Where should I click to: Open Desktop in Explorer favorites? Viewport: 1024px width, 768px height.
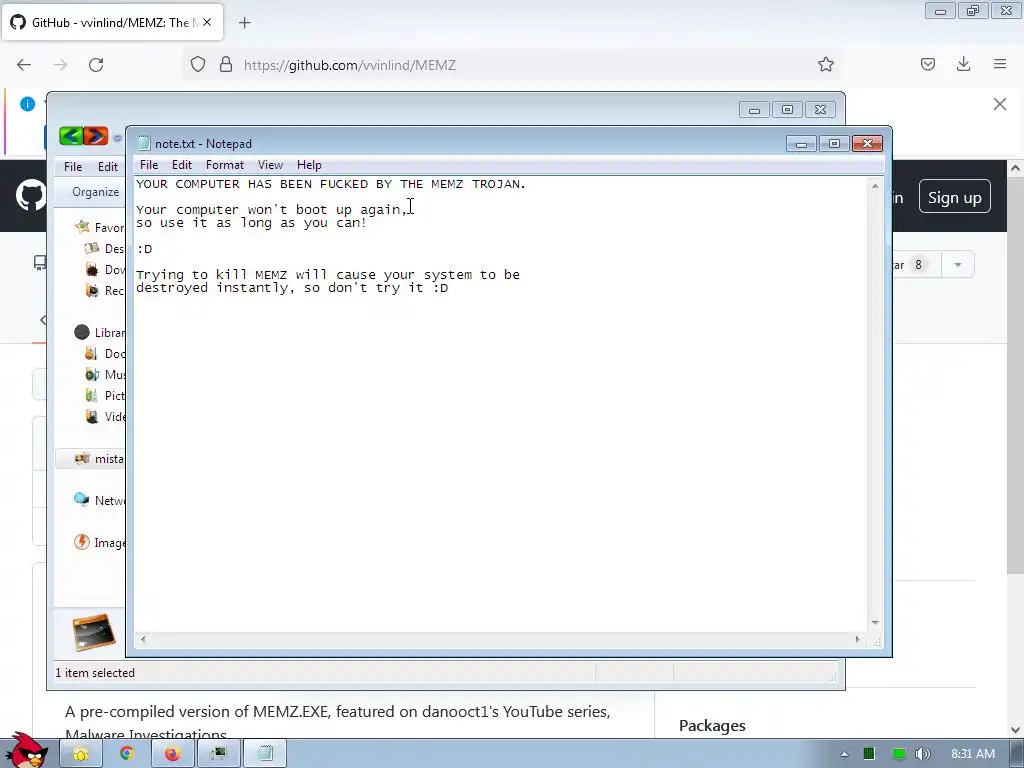(104, 249)
